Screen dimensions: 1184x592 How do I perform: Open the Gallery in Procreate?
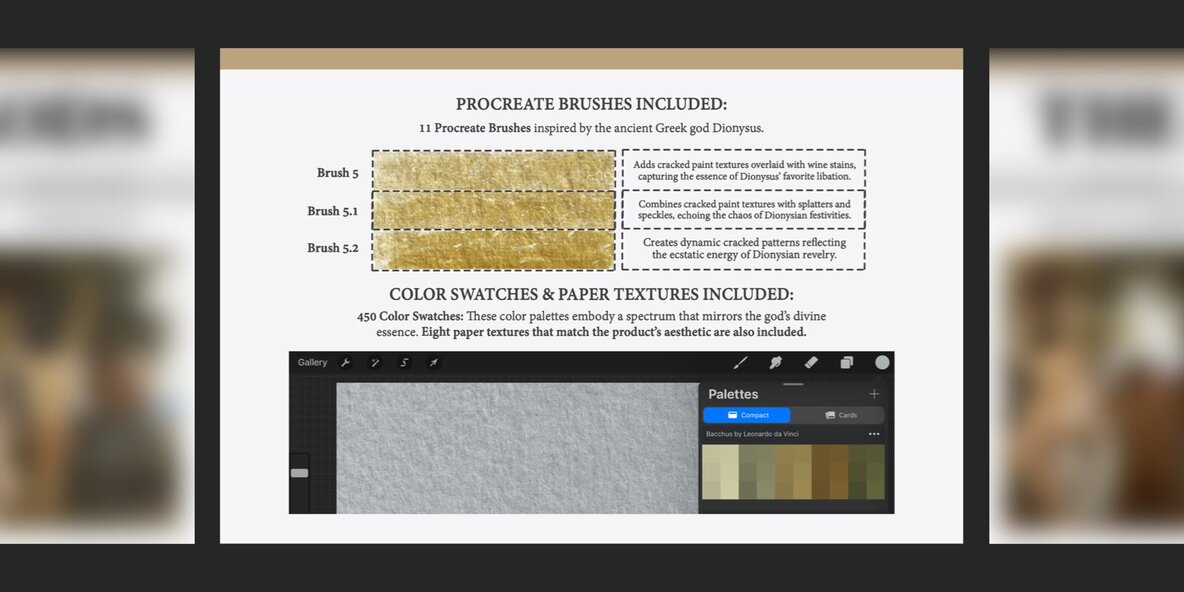tap(312, 363)
